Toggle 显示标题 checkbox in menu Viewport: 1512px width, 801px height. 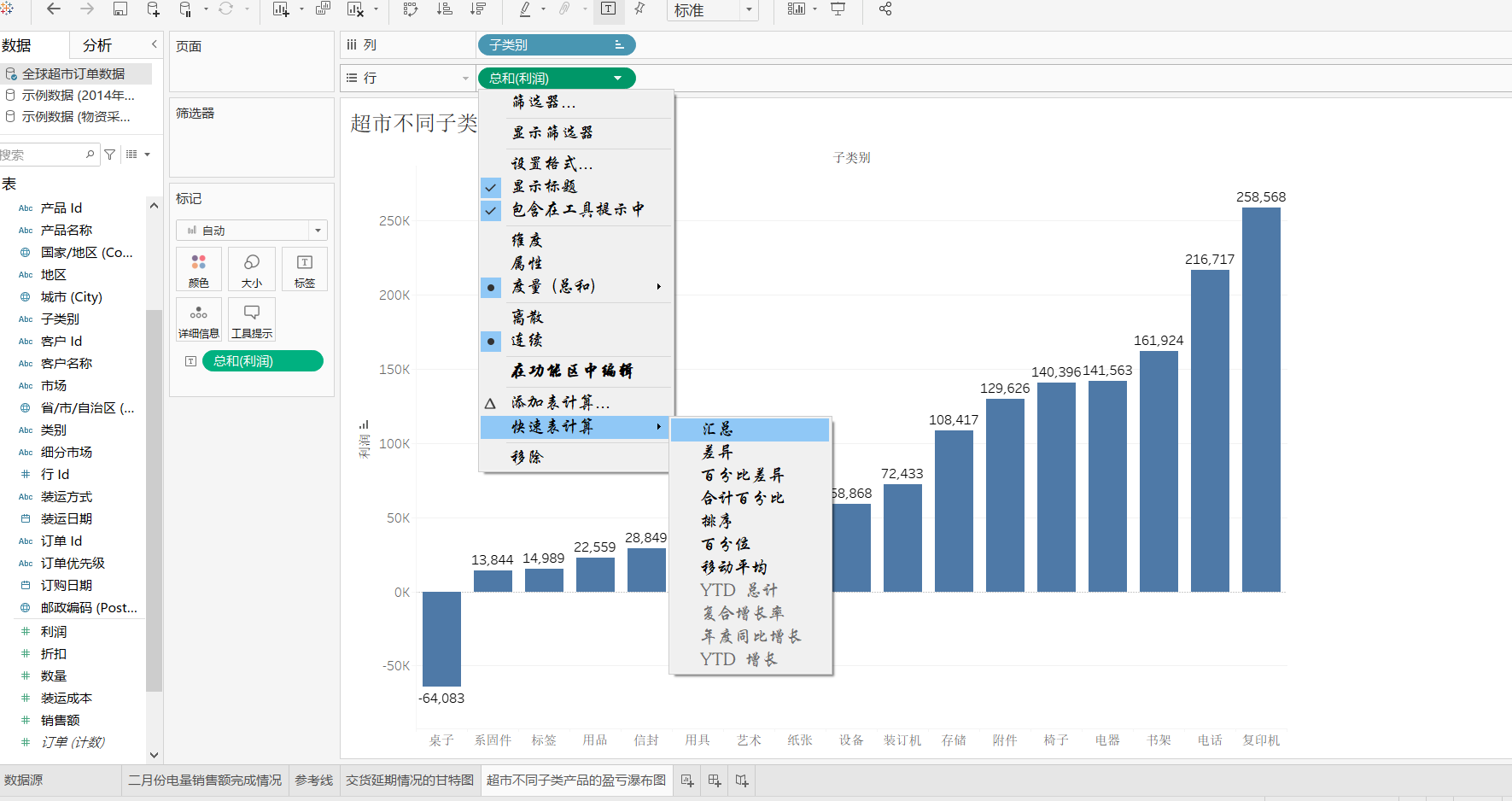(x=491, y=187)
